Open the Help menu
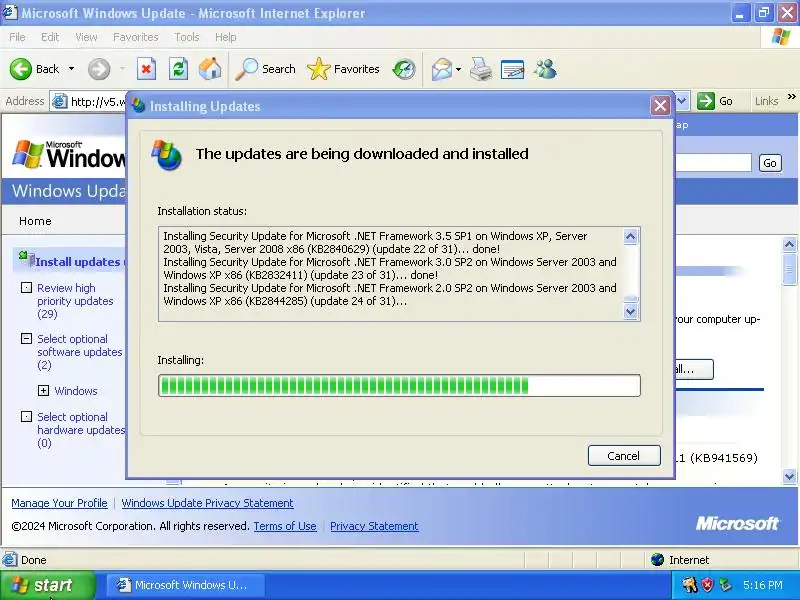 (x=226, y=37)
